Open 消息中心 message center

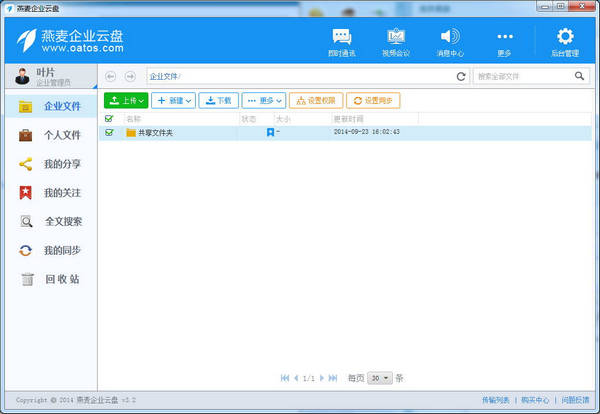pos(450,41)
